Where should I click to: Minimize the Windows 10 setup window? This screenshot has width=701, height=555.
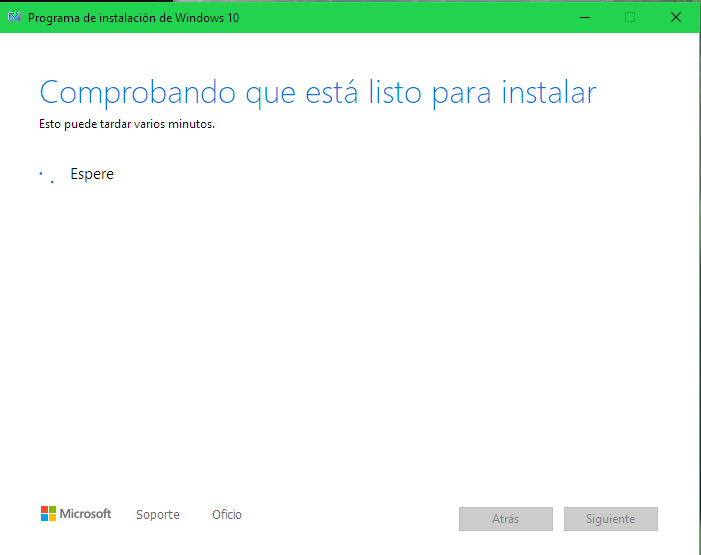(x=585, y=17)
